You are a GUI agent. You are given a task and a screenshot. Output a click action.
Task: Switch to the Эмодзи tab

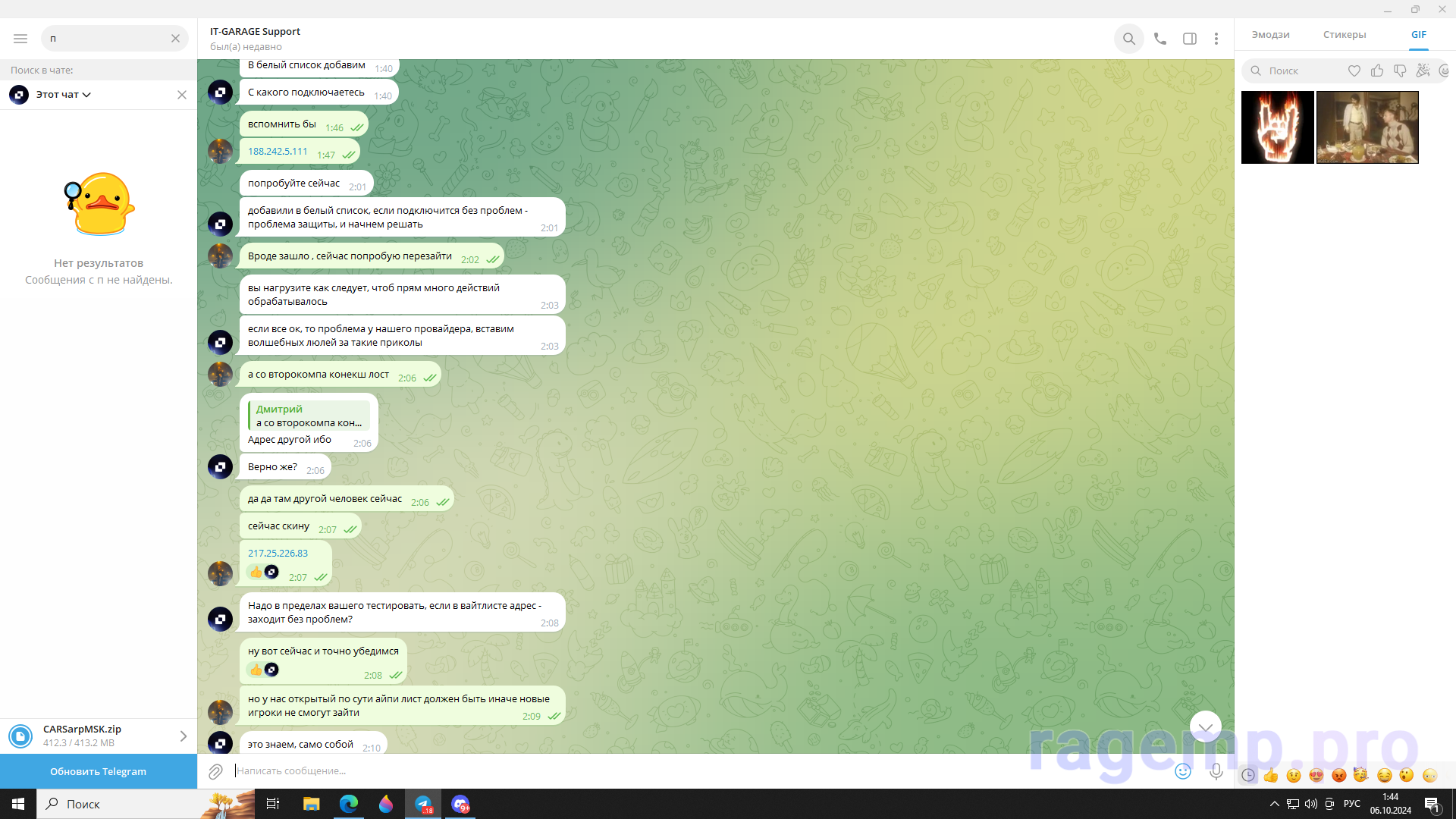(x=1270, y=35)
